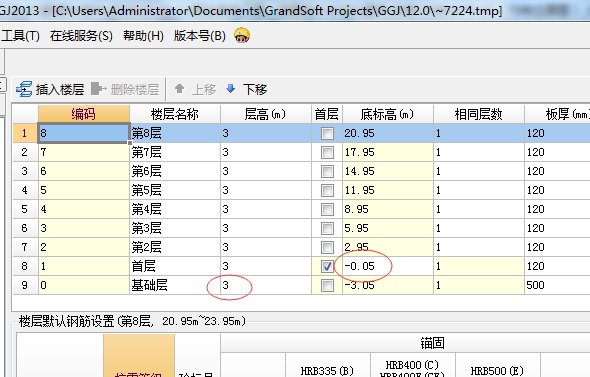590x377 pixels.
Task: Click the 插入楼层 button label
Action: (60, 90)
